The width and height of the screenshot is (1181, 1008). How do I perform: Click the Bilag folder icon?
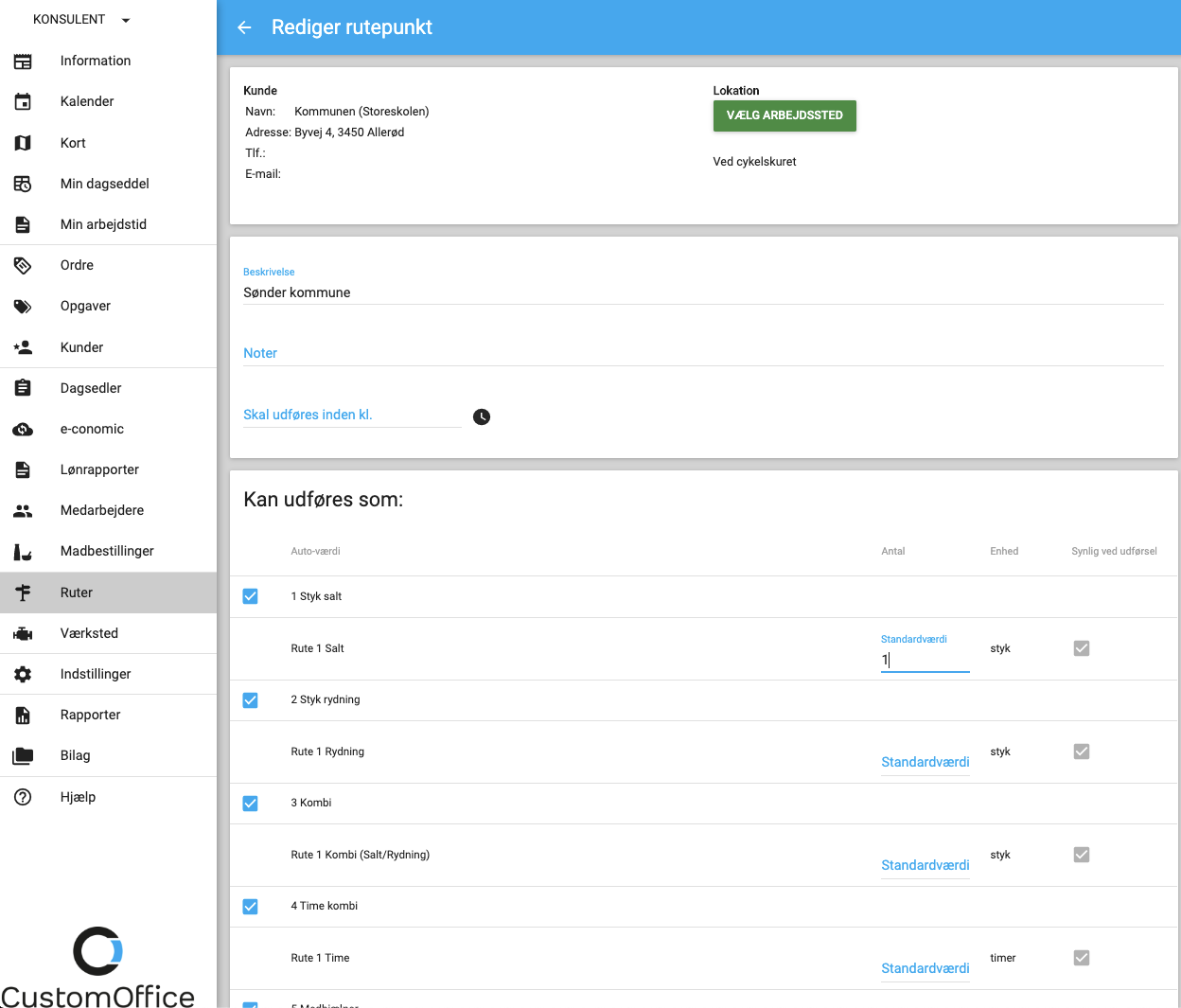(x=23, y=755)
